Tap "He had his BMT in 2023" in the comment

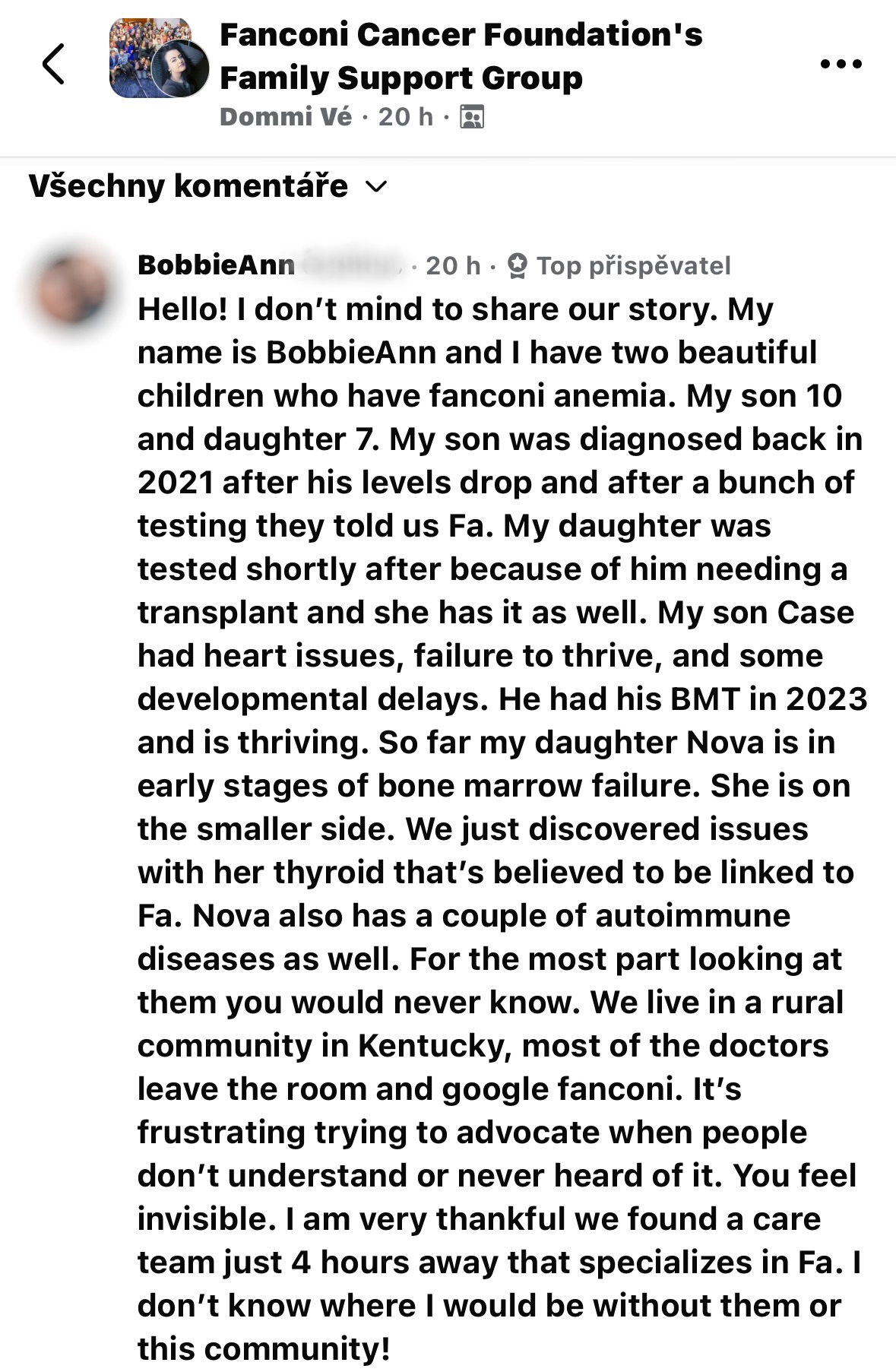682,699
